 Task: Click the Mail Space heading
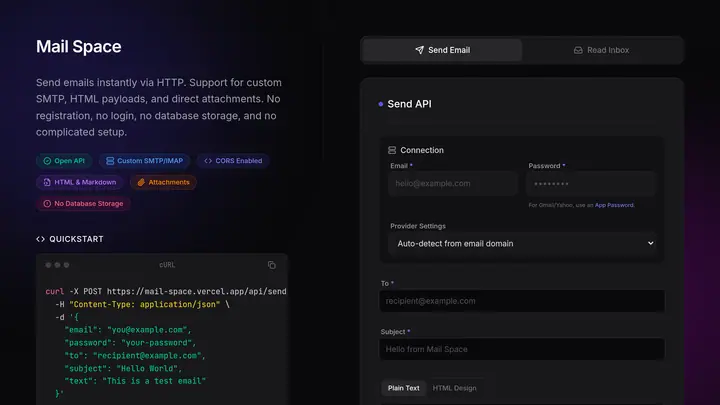tap(79, 46)
